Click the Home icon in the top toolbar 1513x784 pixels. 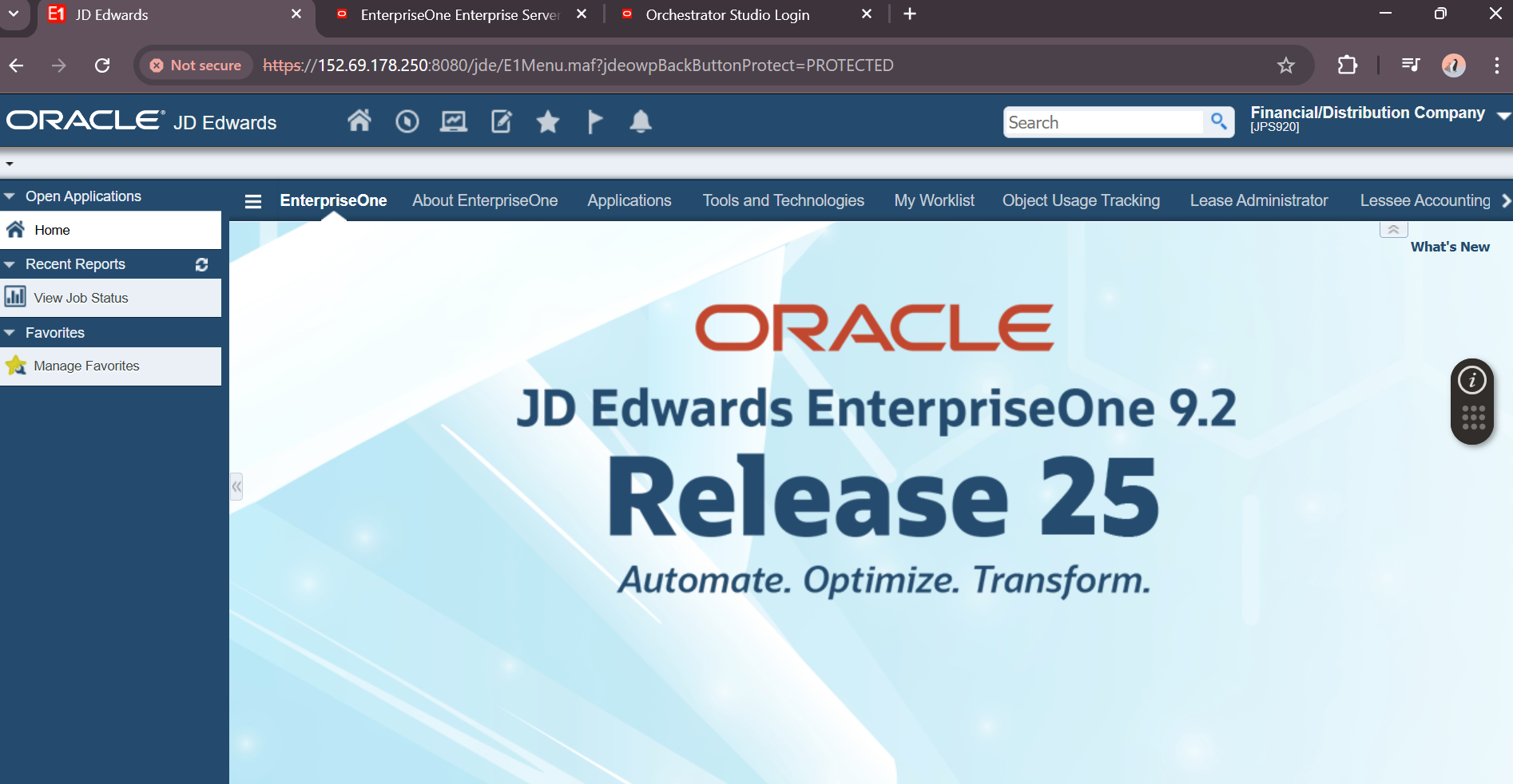[359, 121]
